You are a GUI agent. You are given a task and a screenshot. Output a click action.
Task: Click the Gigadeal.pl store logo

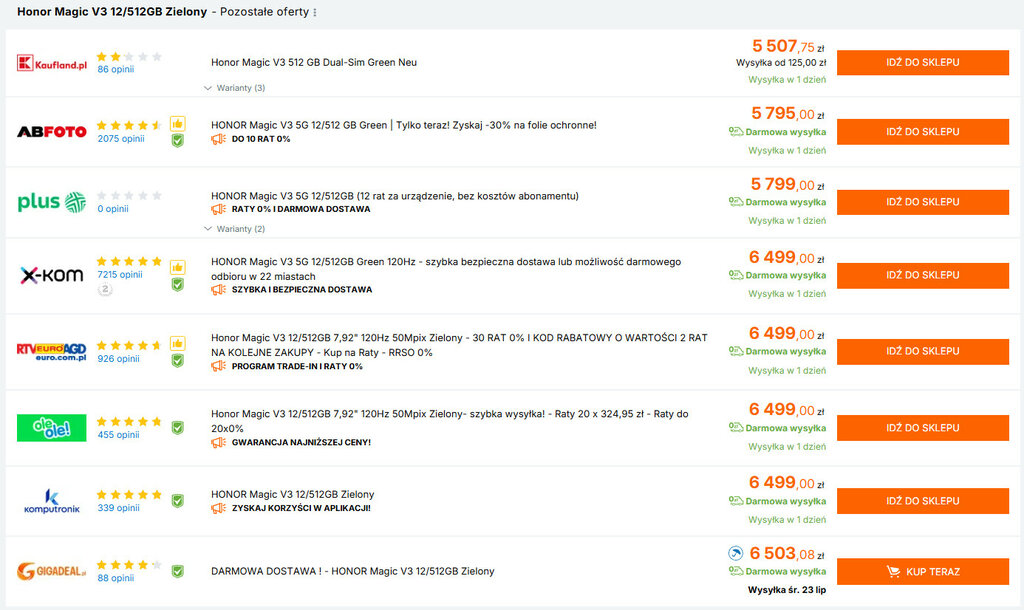tap(51, 572)
